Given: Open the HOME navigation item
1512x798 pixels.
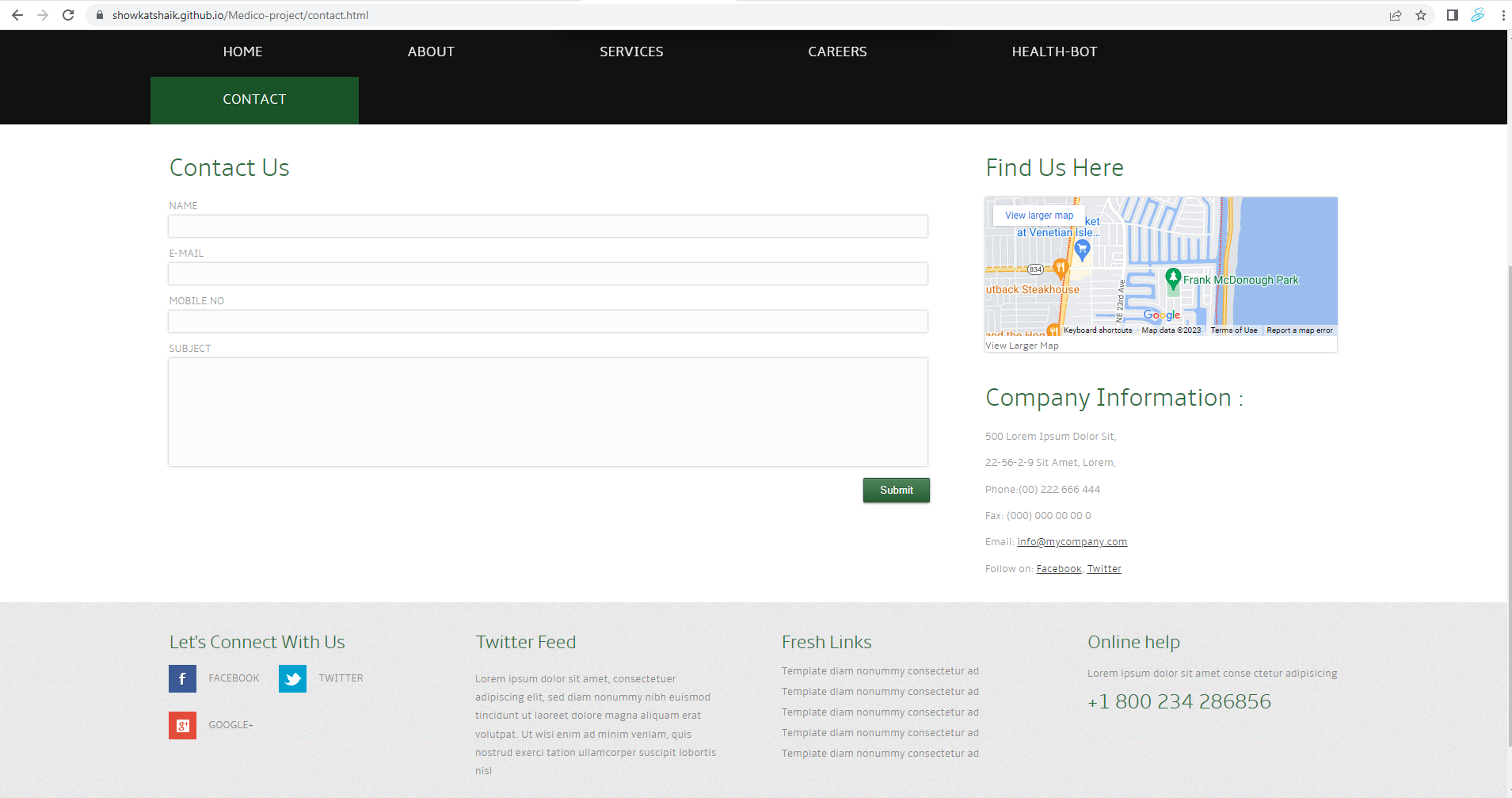Looking at the screenshot, I should click(242, 52).
